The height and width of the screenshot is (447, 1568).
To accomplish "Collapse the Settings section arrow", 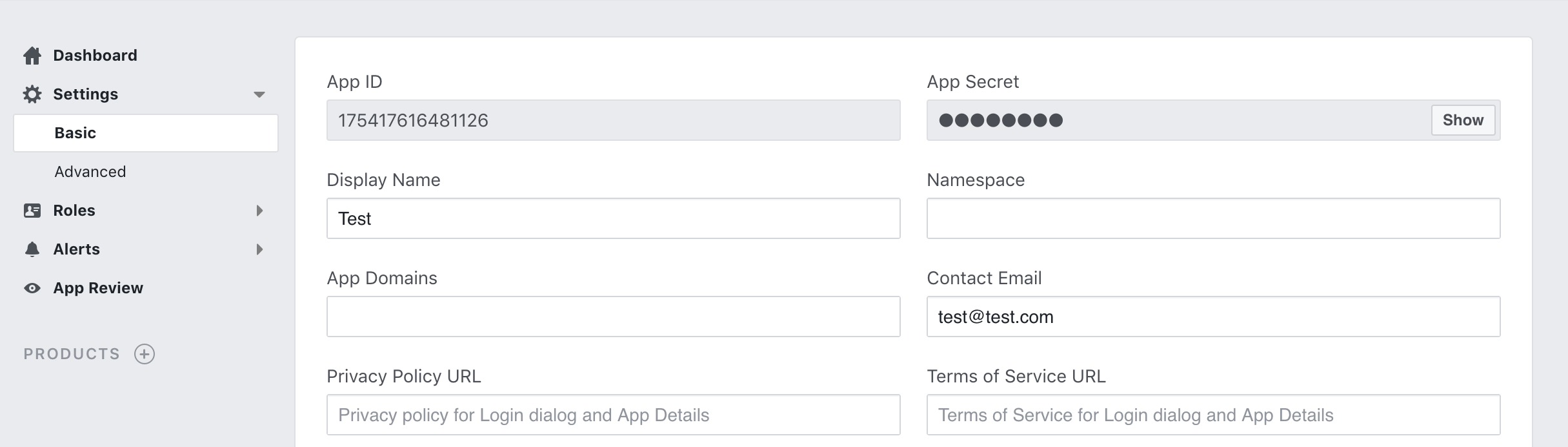I will pyautogui.click(x=259, y=94).
